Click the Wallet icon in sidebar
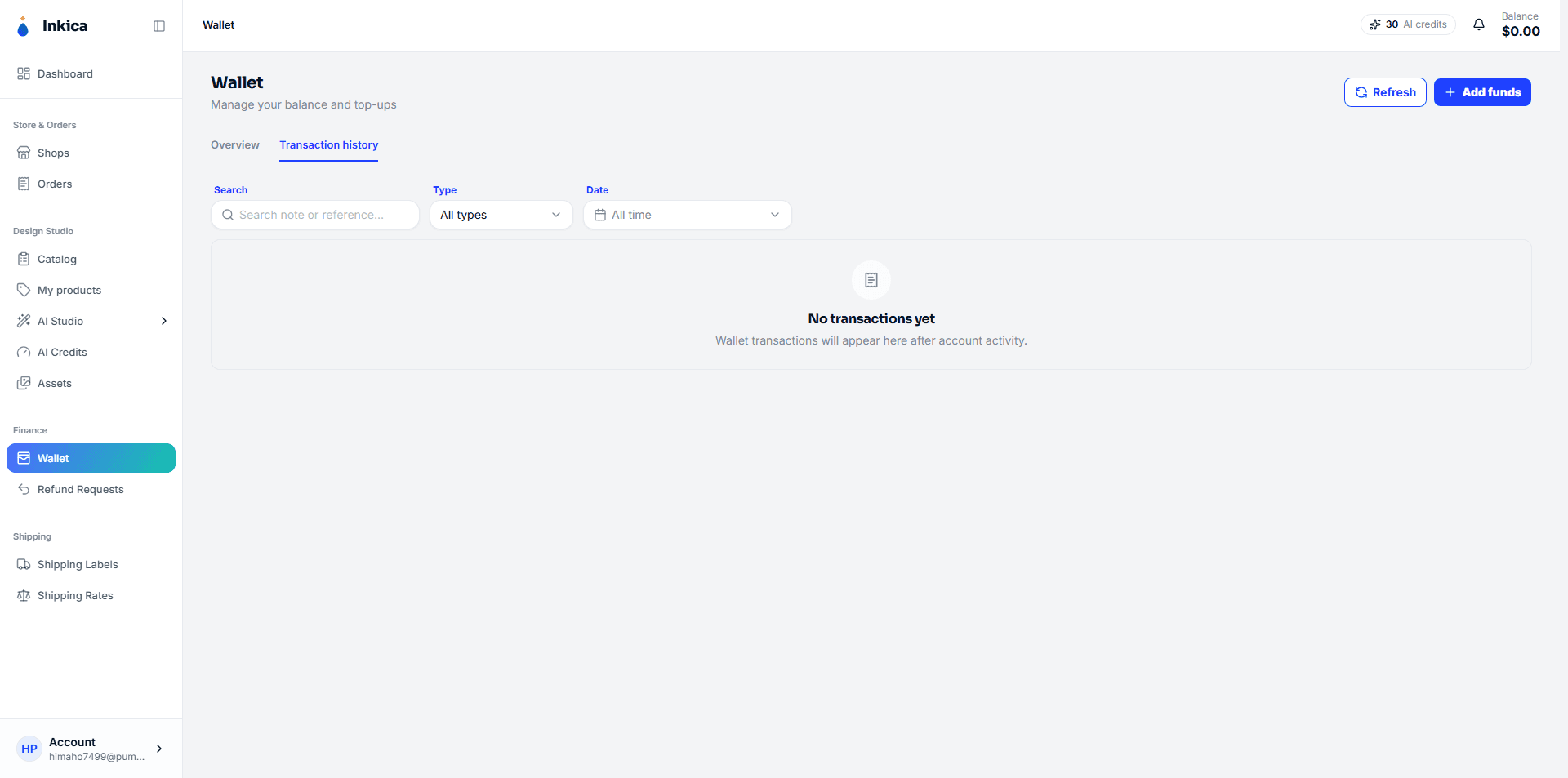This screenshot has height=778, width=1568. [24, 458]
